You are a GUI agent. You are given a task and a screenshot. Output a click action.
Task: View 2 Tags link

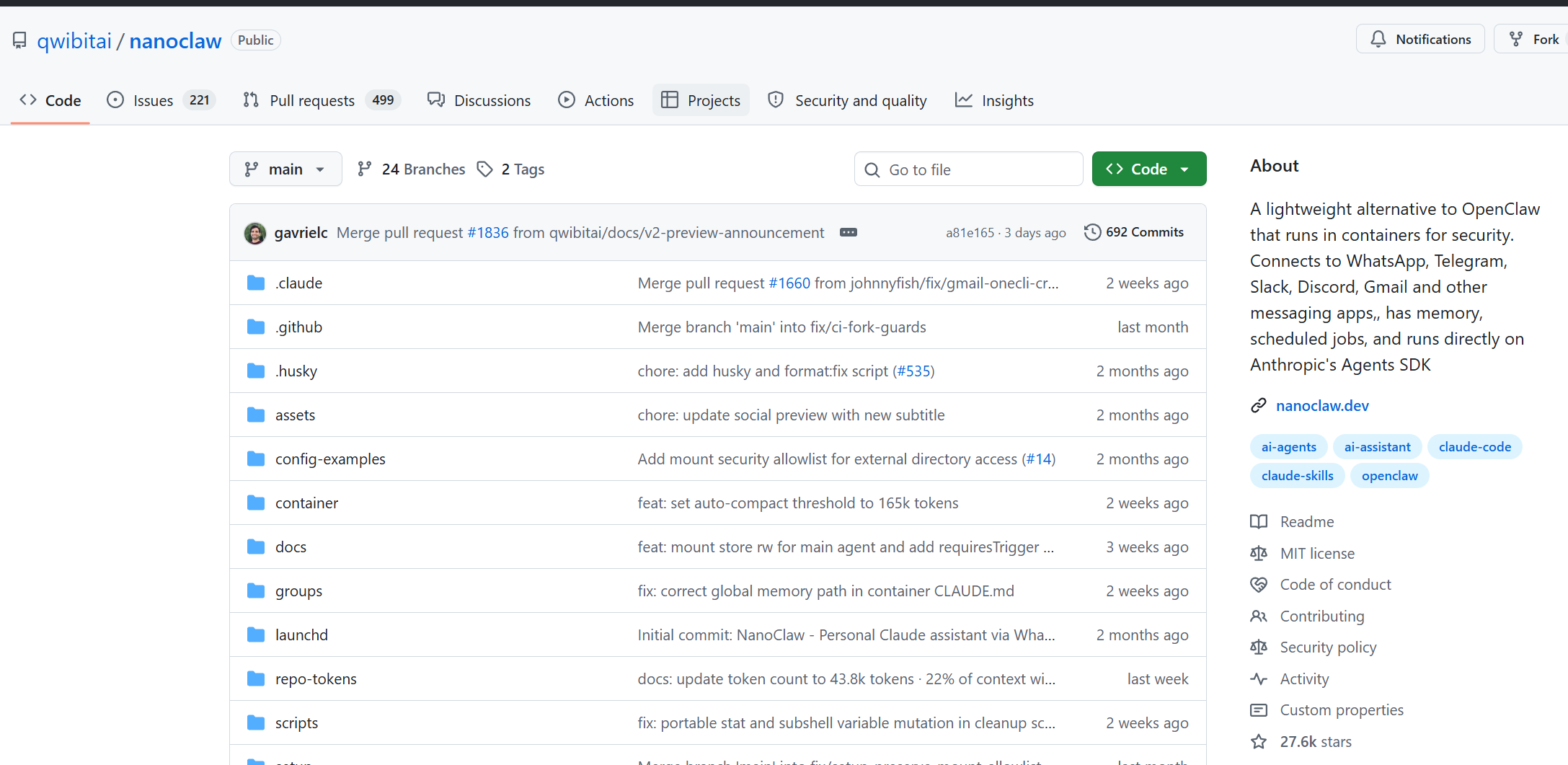511,169
